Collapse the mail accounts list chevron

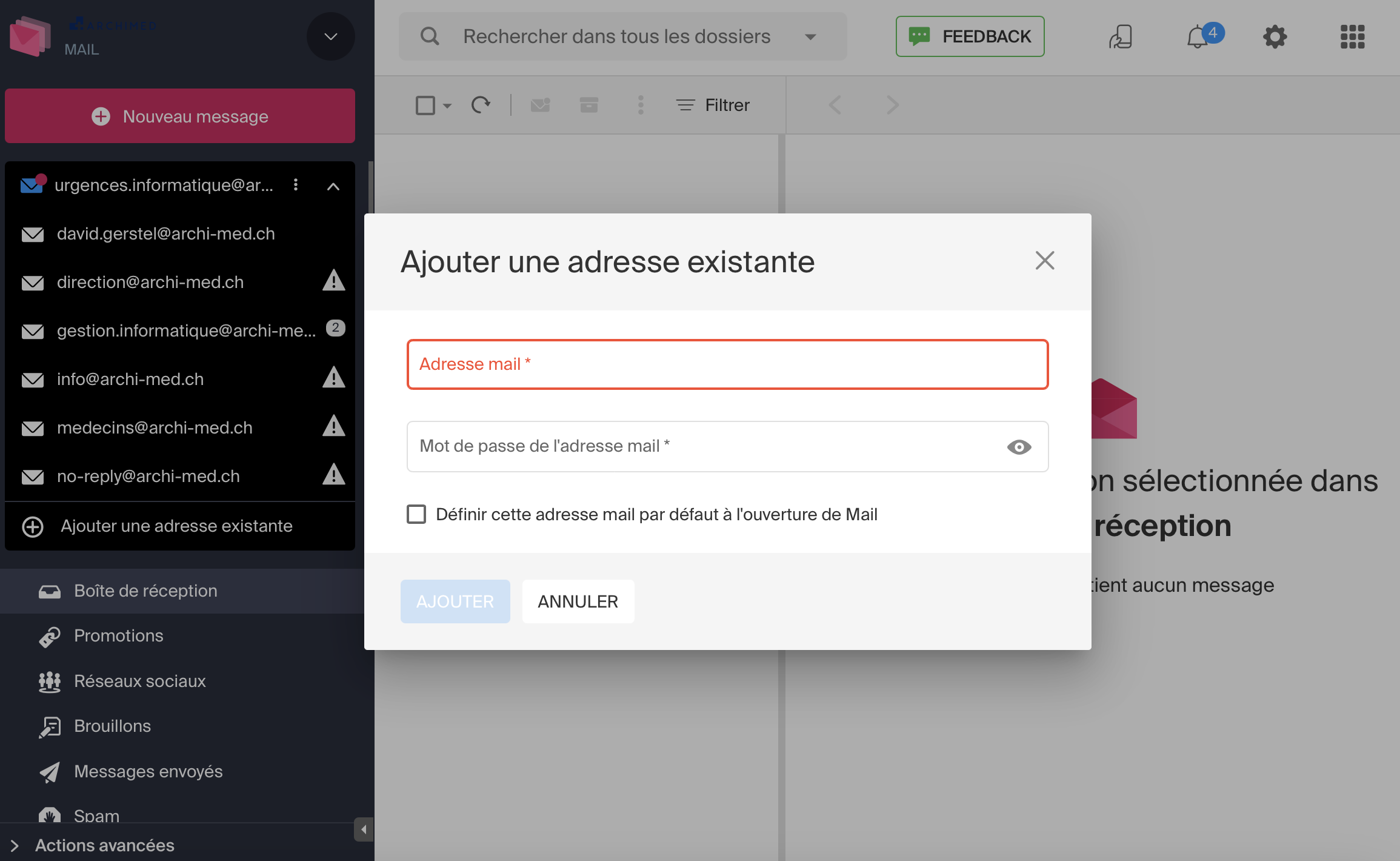[333, 186]
